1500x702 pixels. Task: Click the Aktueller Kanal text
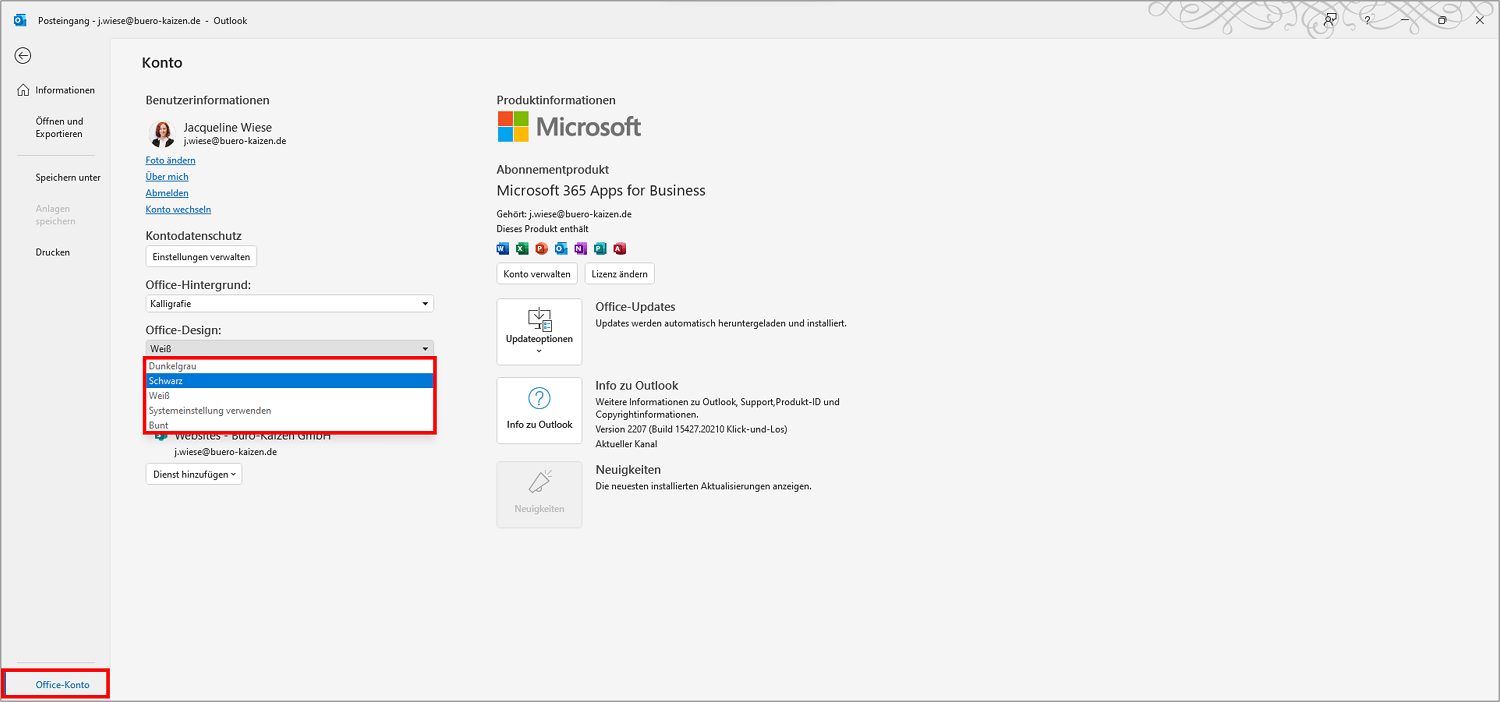coord(626,444)
